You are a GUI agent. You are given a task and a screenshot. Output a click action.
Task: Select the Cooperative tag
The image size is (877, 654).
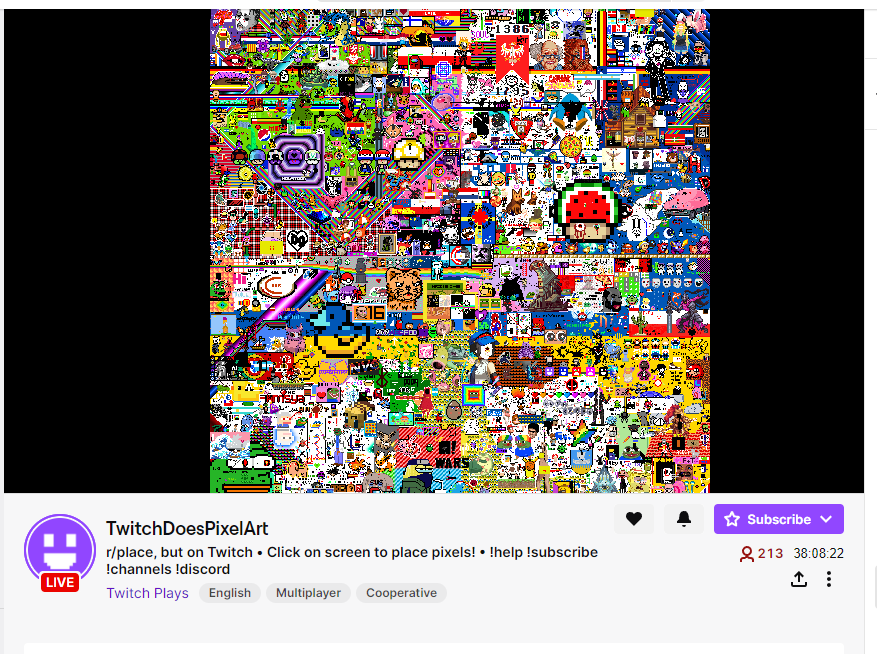pos(401,593)
